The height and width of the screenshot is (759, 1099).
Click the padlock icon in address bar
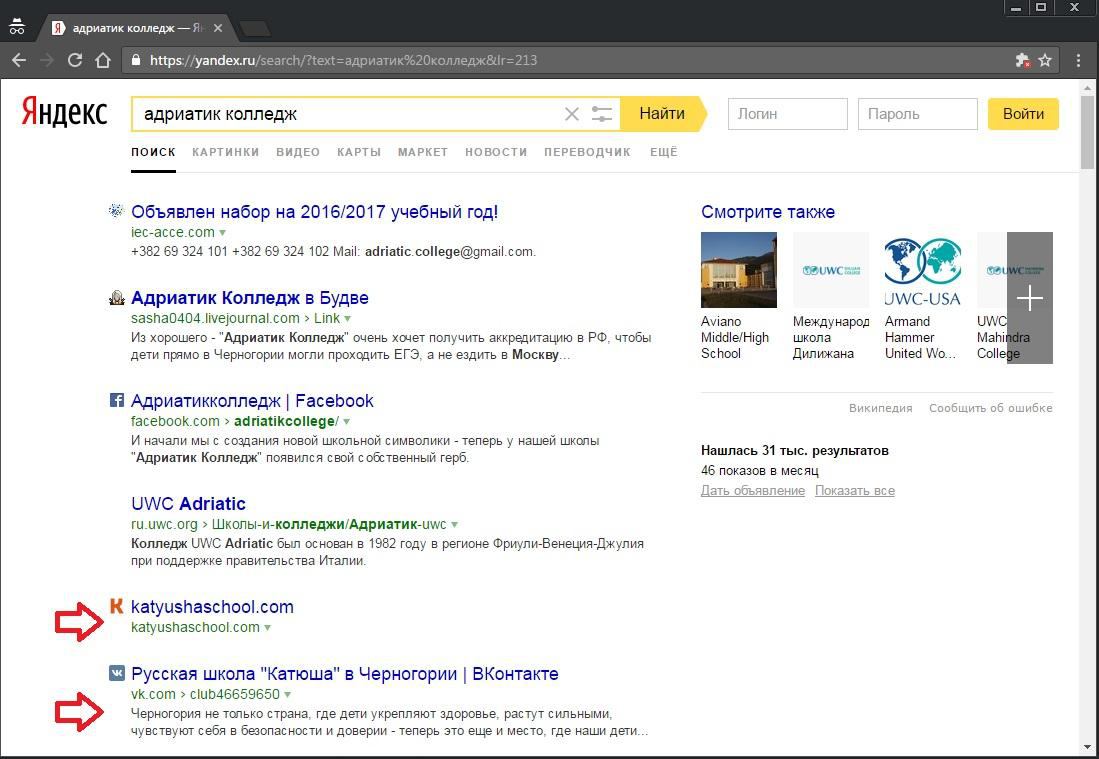point(136,60)
